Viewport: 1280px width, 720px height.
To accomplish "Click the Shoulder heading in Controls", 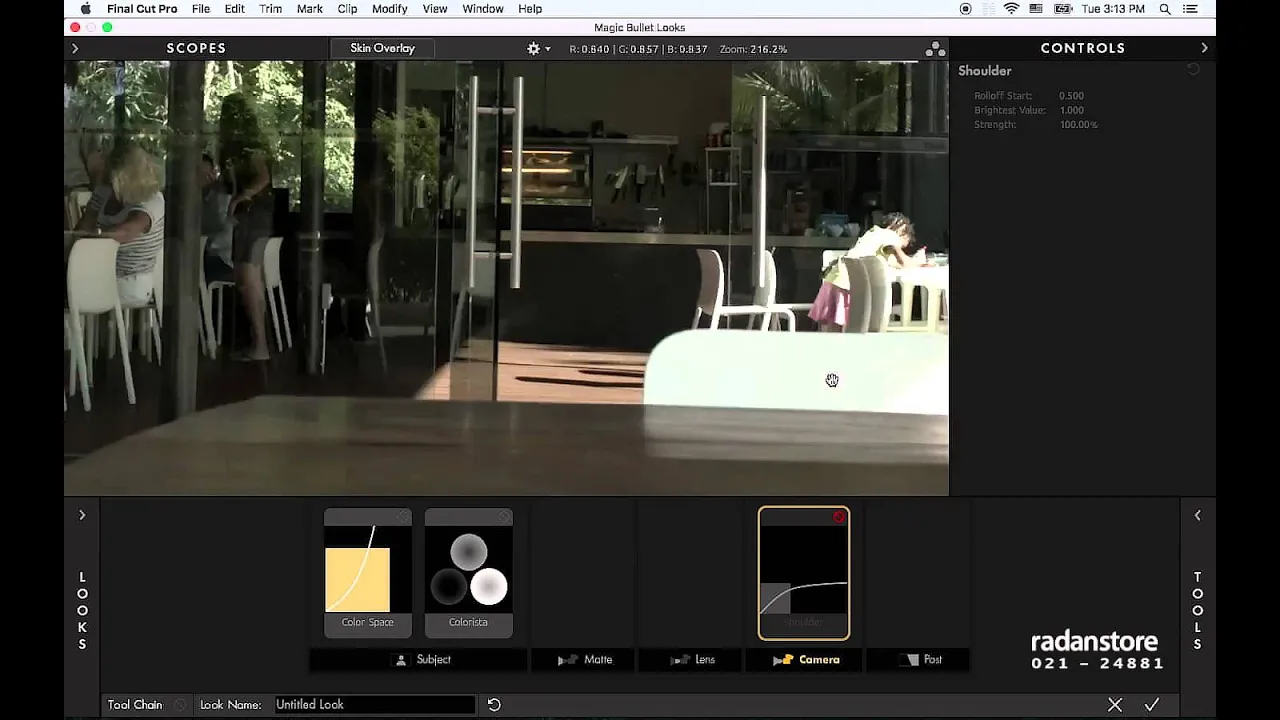I will (985, 71).
